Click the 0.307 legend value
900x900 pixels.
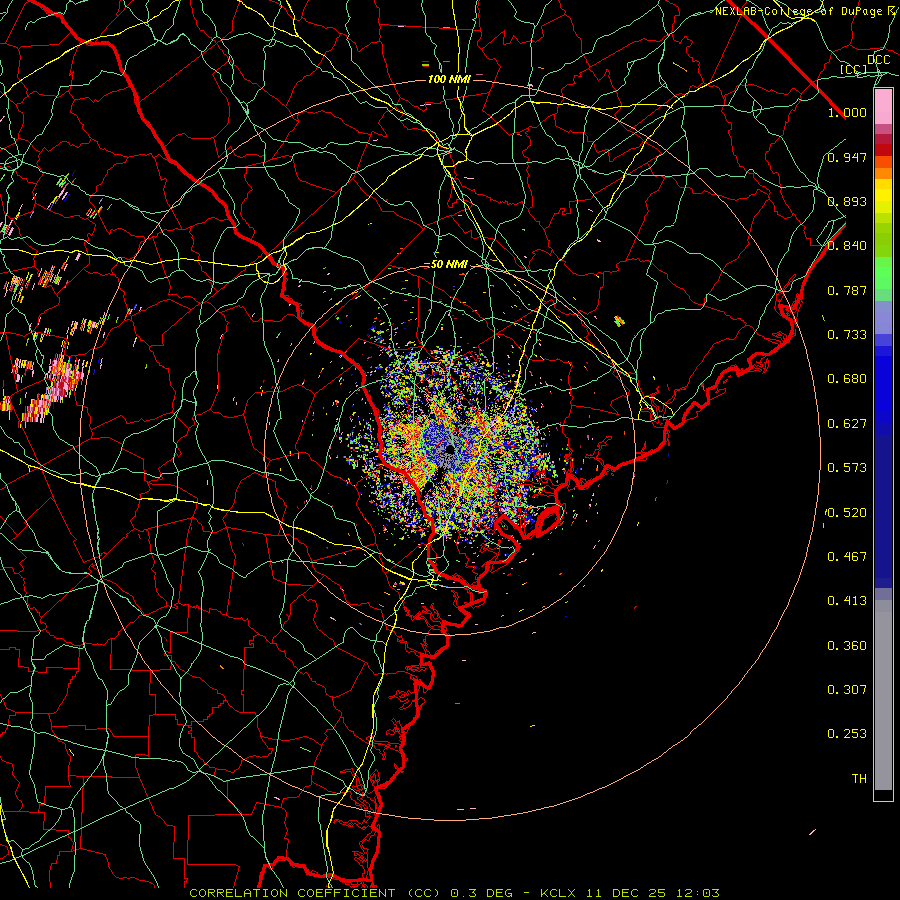point(847,690)
